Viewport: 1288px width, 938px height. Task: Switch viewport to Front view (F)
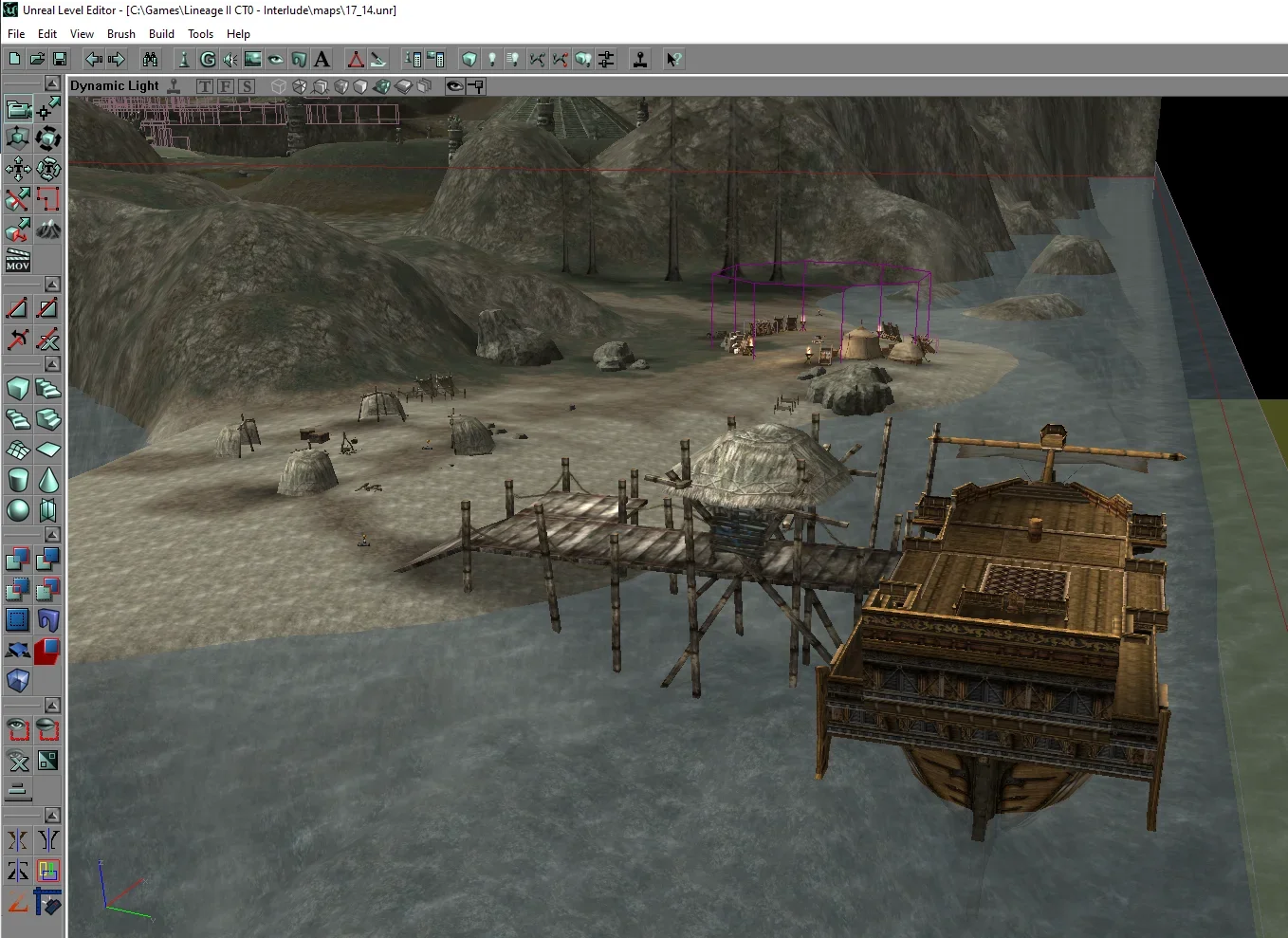[x=226, y=85]
